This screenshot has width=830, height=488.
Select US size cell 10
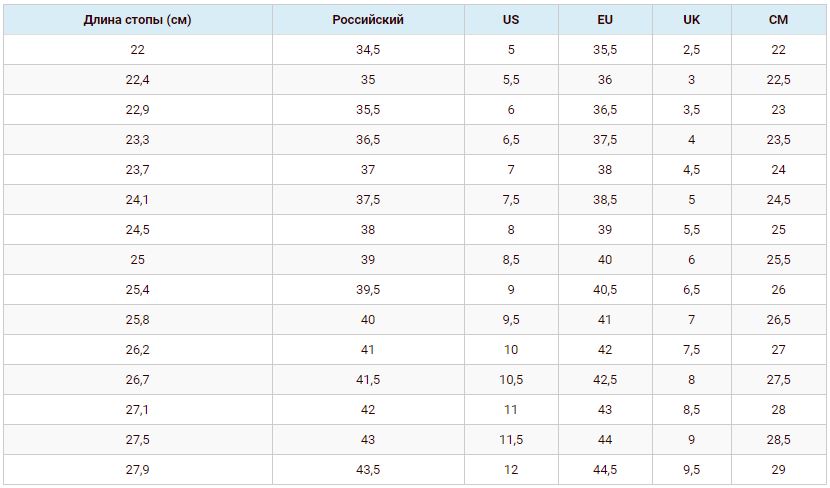click(511, 350)
